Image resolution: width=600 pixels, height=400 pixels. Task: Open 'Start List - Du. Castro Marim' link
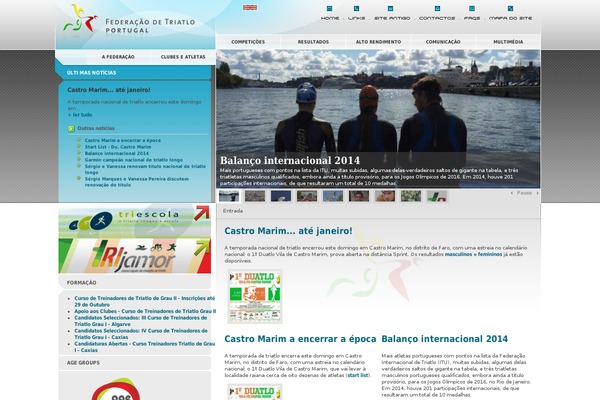pos(118,147)
